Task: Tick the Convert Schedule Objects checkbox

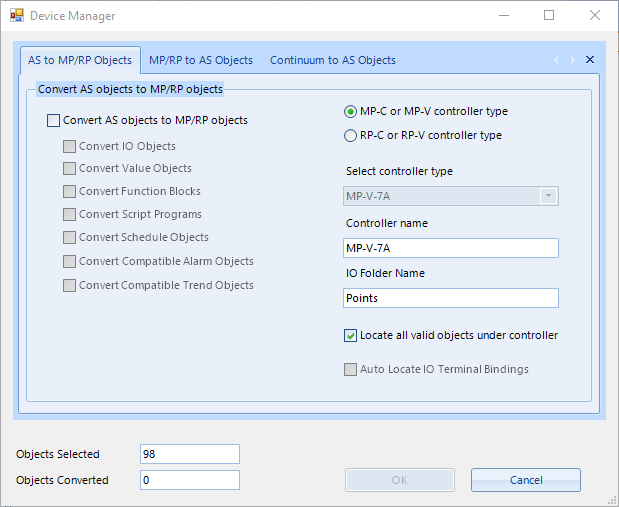Action: (x=69, y=237)
